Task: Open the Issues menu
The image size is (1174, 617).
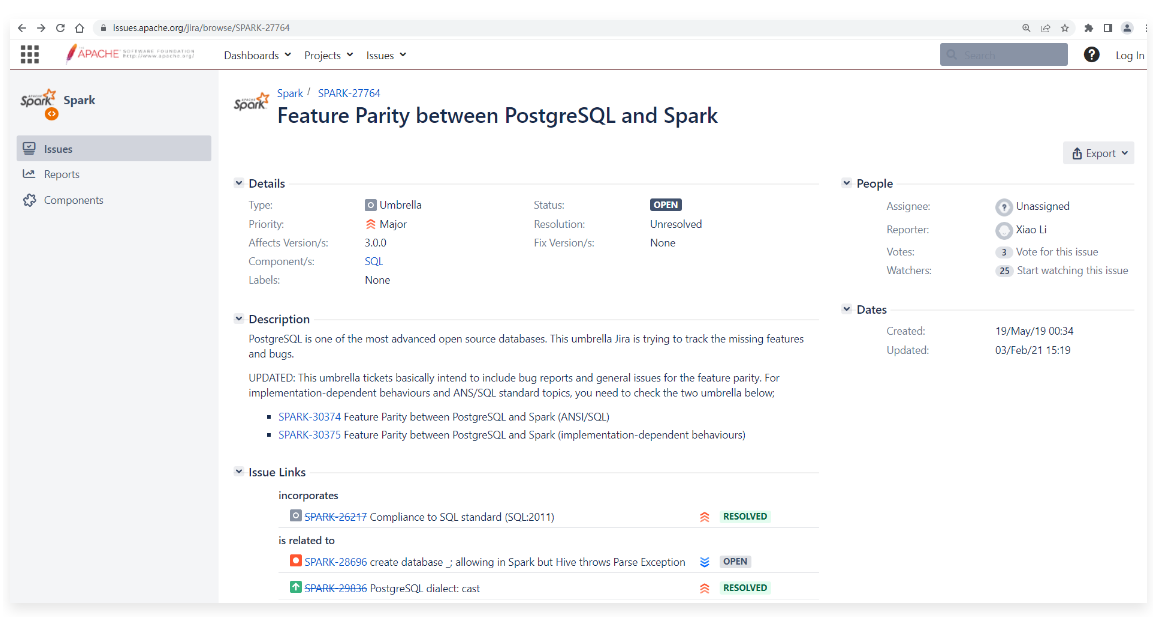Action: click(x=386, y=55)
